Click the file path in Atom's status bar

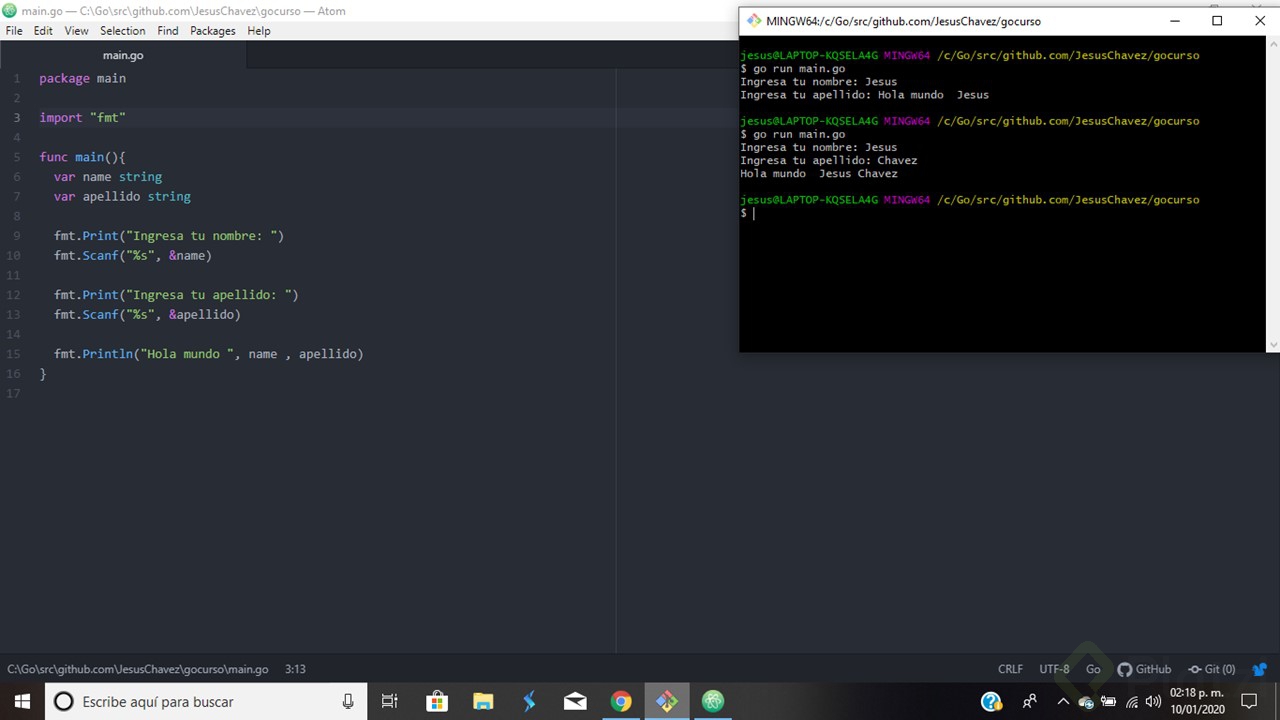click(138, 669)
